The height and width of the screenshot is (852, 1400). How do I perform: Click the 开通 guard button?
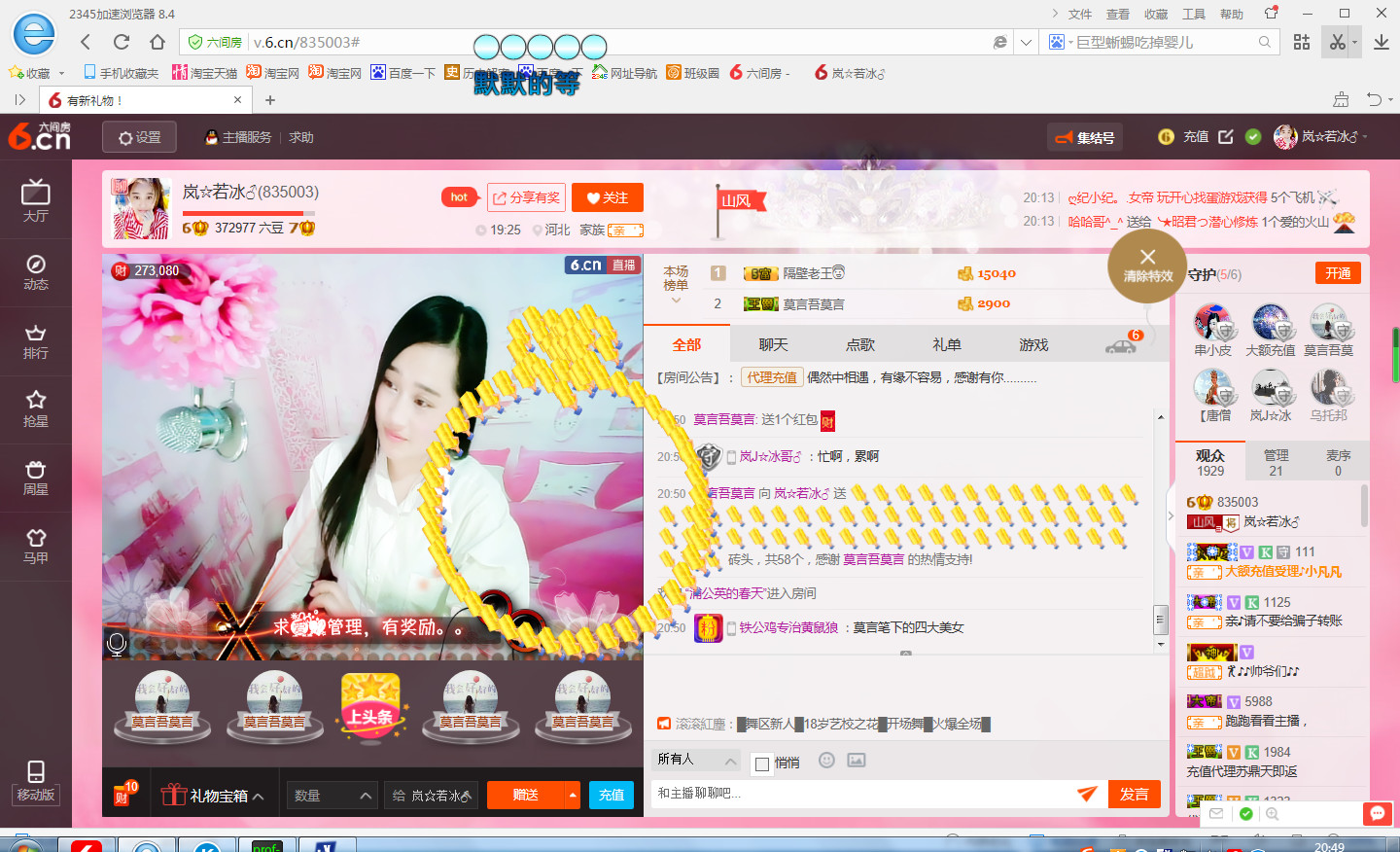pyautogui.click(x=1338, y=273)
